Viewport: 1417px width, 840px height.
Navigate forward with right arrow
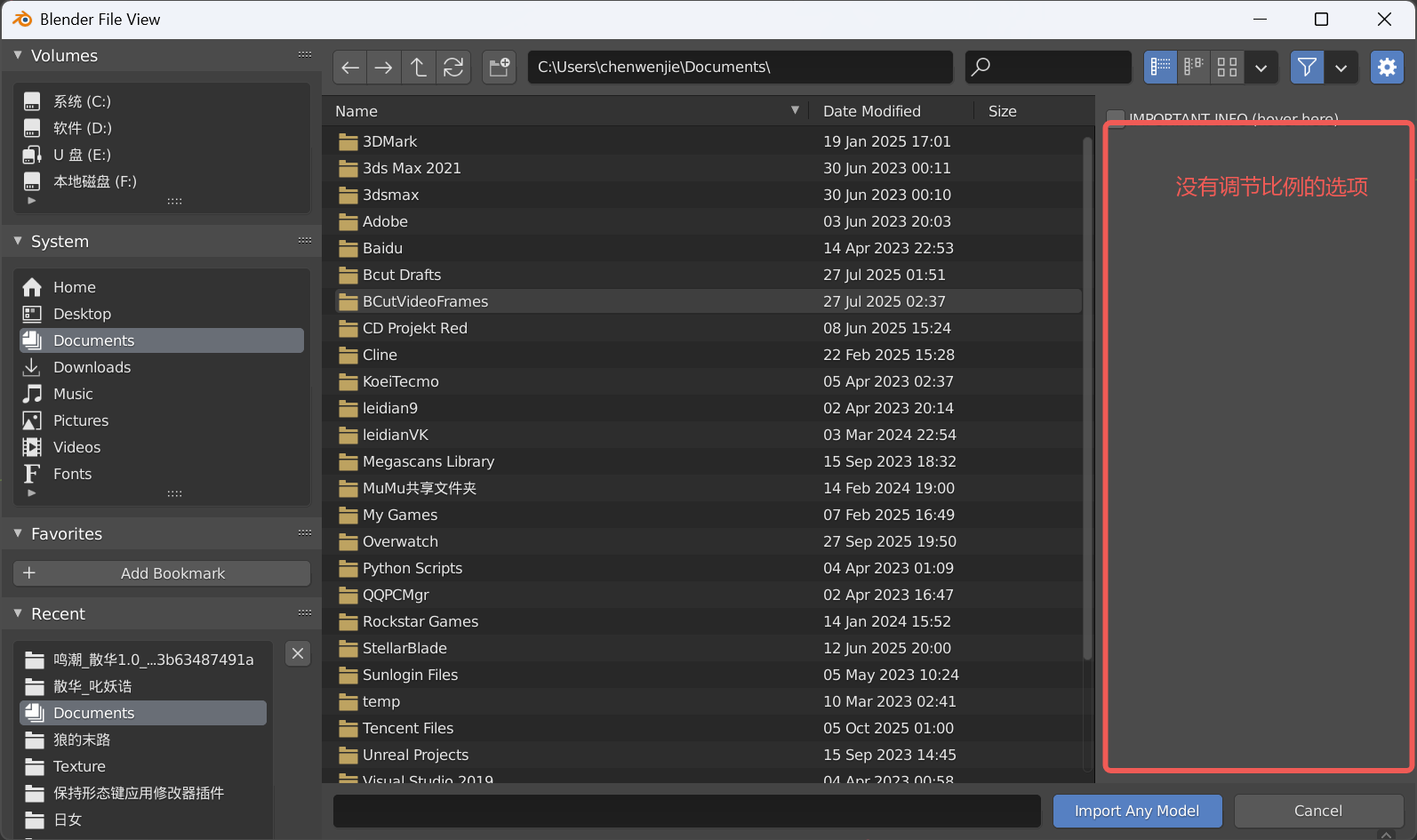(x=384, y=68)
